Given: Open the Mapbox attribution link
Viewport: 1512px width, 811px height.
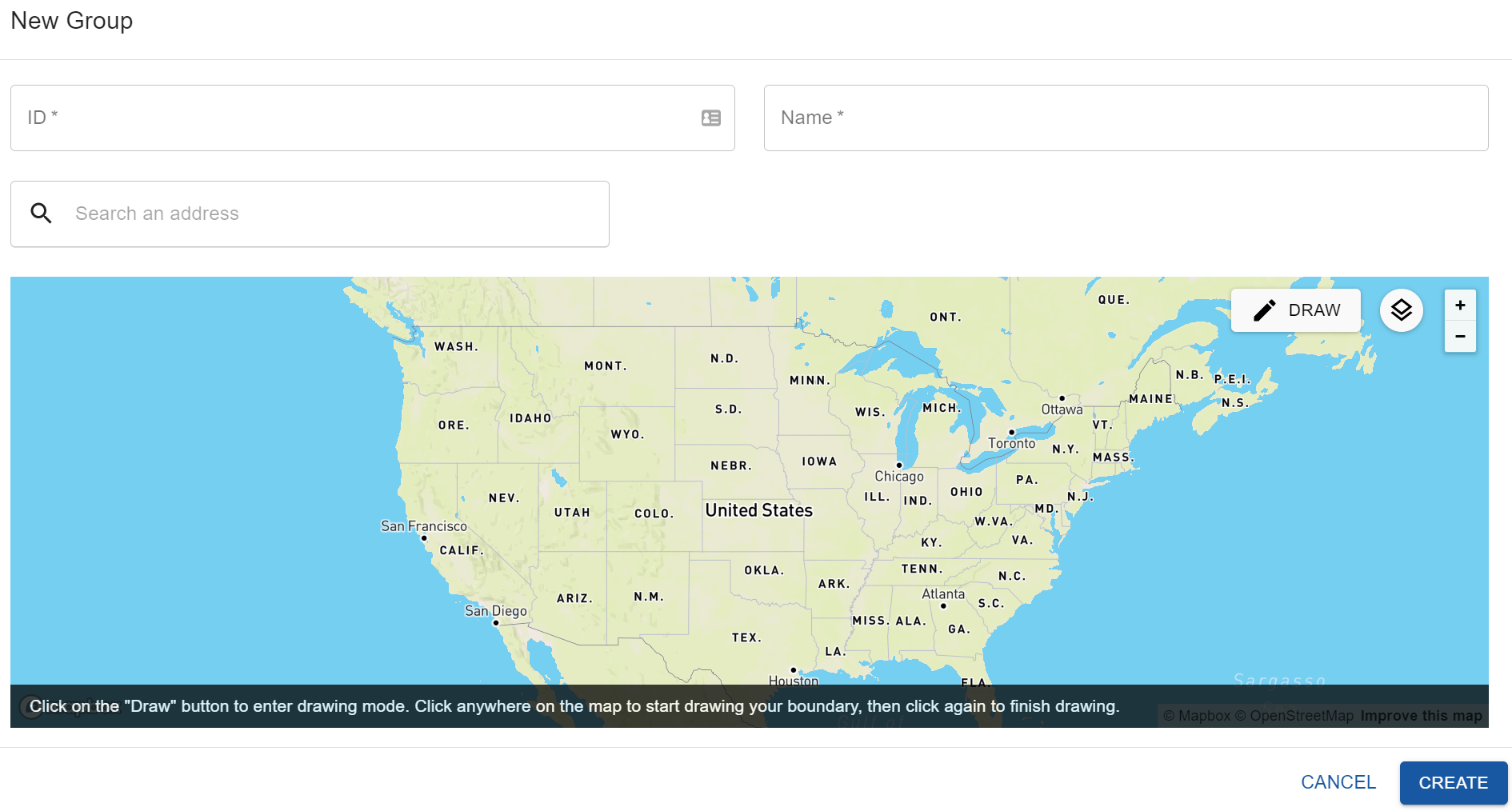Looking at the screenshot, I should pos(1196,716).
